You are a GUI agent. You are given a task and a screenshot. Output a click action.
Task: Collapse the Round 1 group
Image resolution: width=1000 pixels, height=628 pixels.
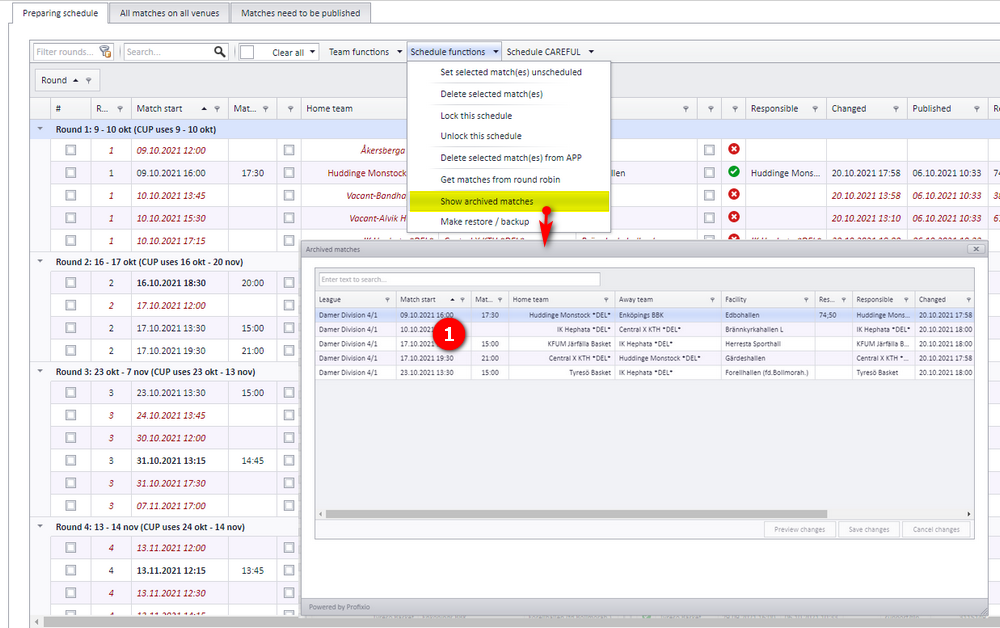(40, 129)
